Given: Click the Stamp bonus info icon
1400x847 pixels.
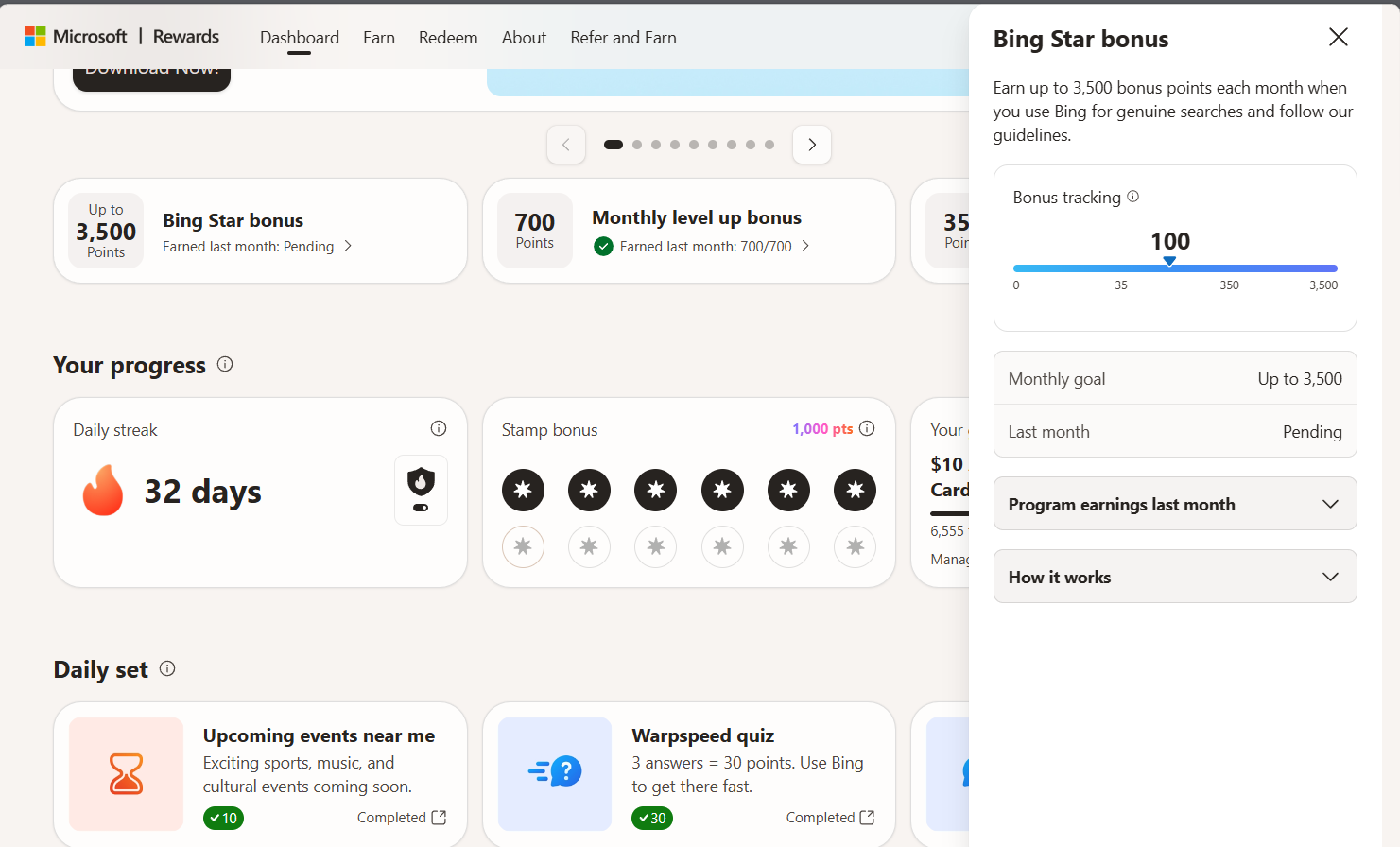Looking at the screenshot, I should tap(867, 428).
